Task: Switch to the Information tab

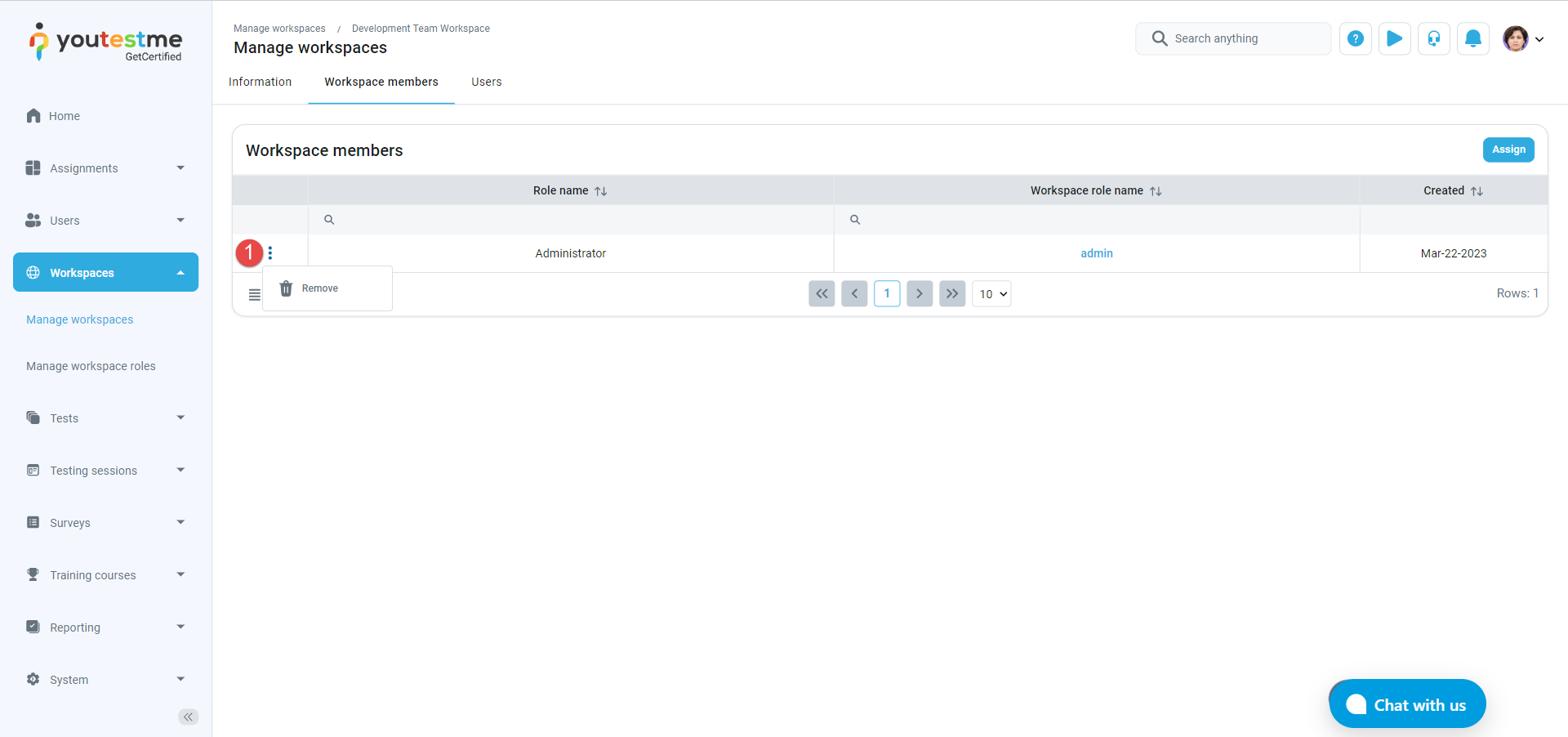Action: pos(260,82)
